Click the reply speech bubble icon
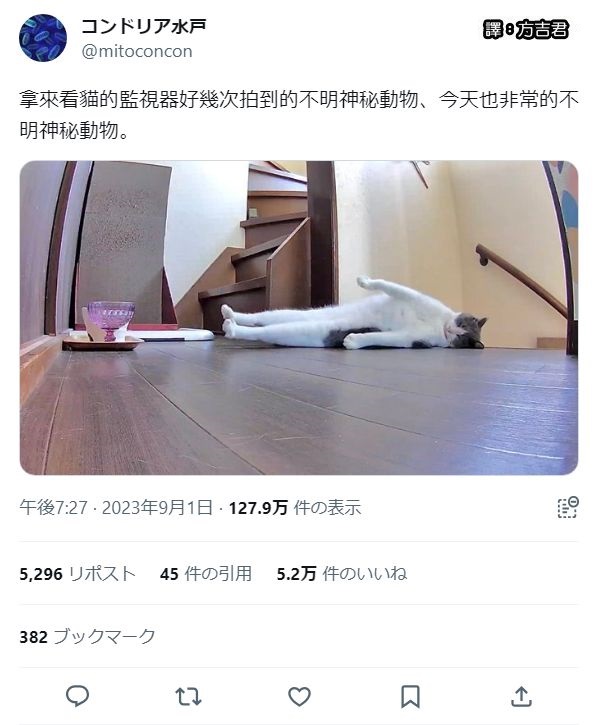 77,696
